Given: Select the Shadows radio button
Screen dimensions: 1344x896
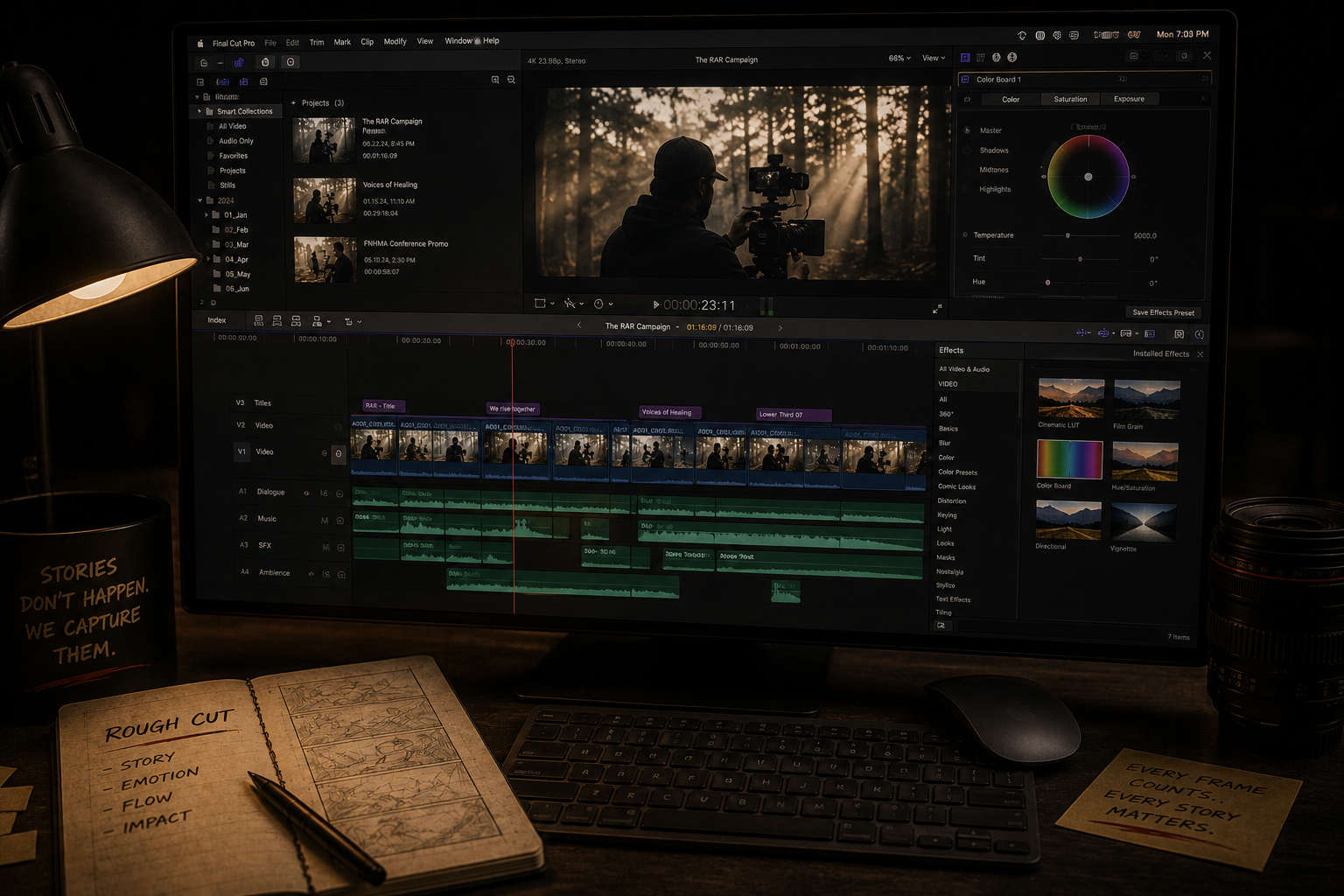Looking at the screenshot, I should [x=967, y=150].
